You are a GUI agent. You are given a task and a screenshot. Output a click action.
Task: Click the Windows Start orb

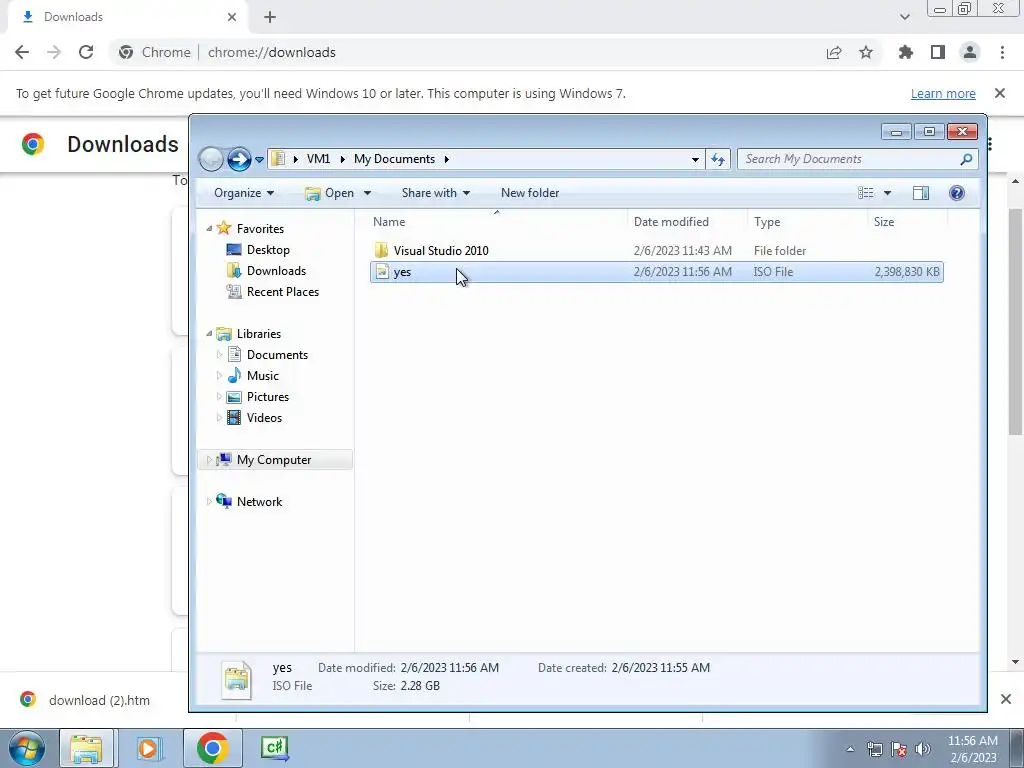(27, 748)
